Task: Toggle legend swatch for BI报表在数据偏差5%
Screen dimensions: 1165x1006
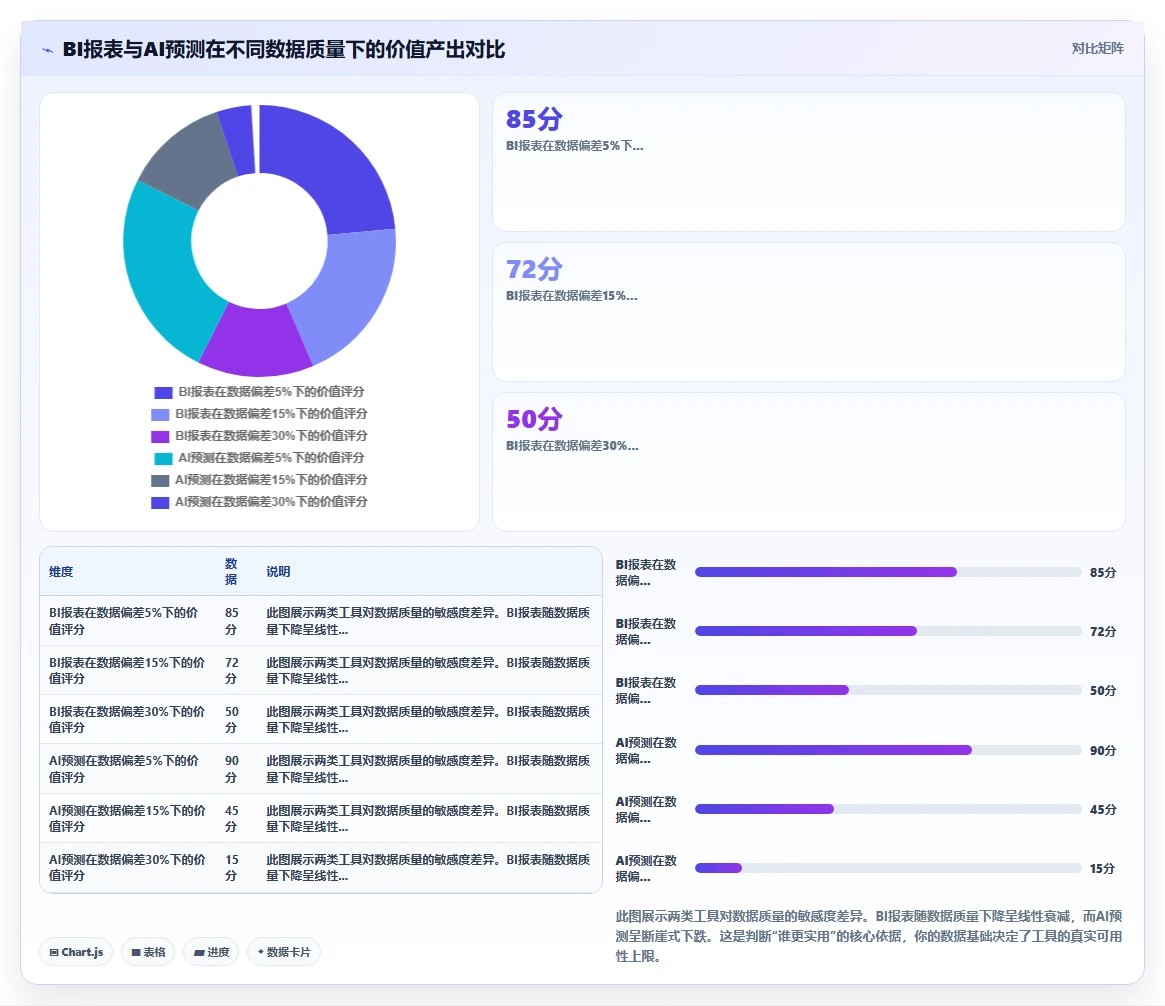Action: [163, 392]
